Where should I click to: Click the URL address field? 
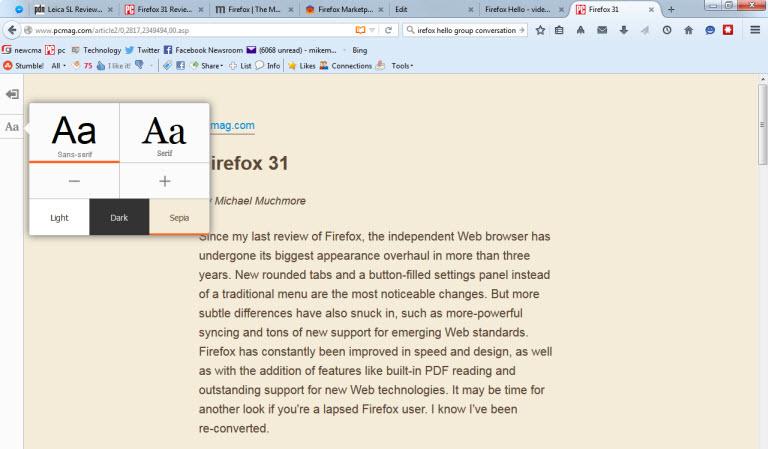[x=193, y=30]
